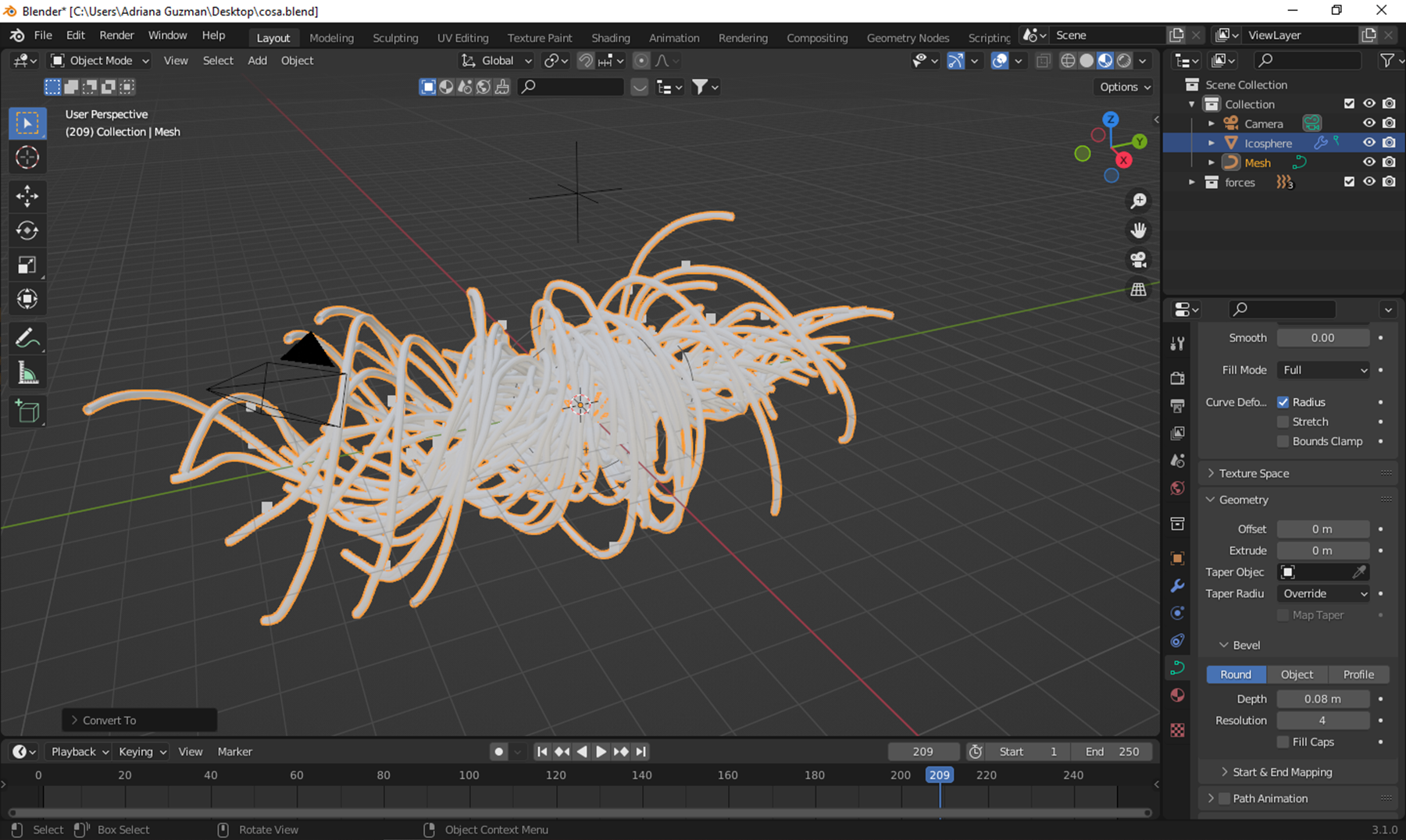The height and width of the screenshot is (840, 1406).
Task: Open the World properties tab
Action: (x=1177, y=488)
